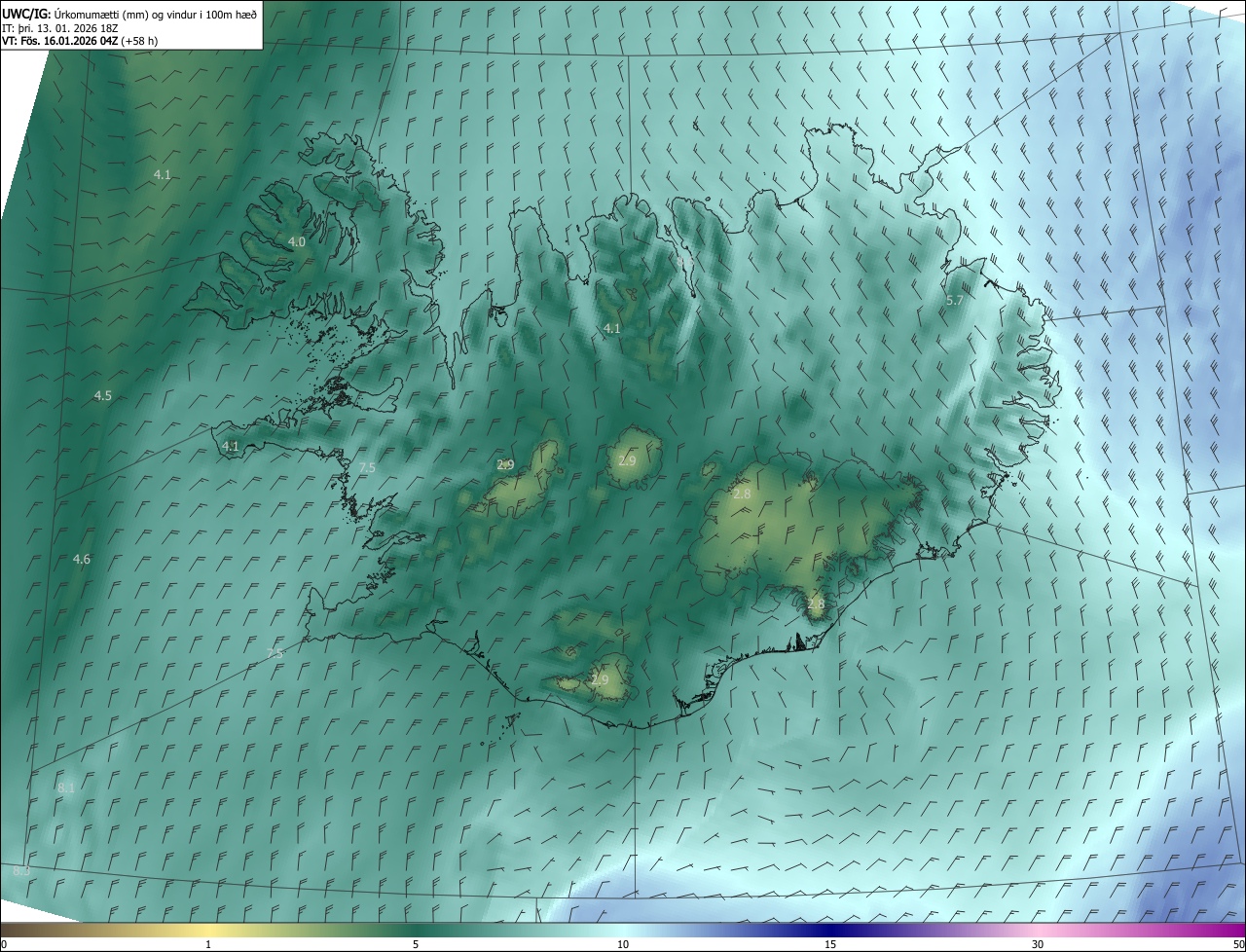1246x952 pixels.
Task: Click the "5.7" value in East Iceland
Action: [954, 301]
